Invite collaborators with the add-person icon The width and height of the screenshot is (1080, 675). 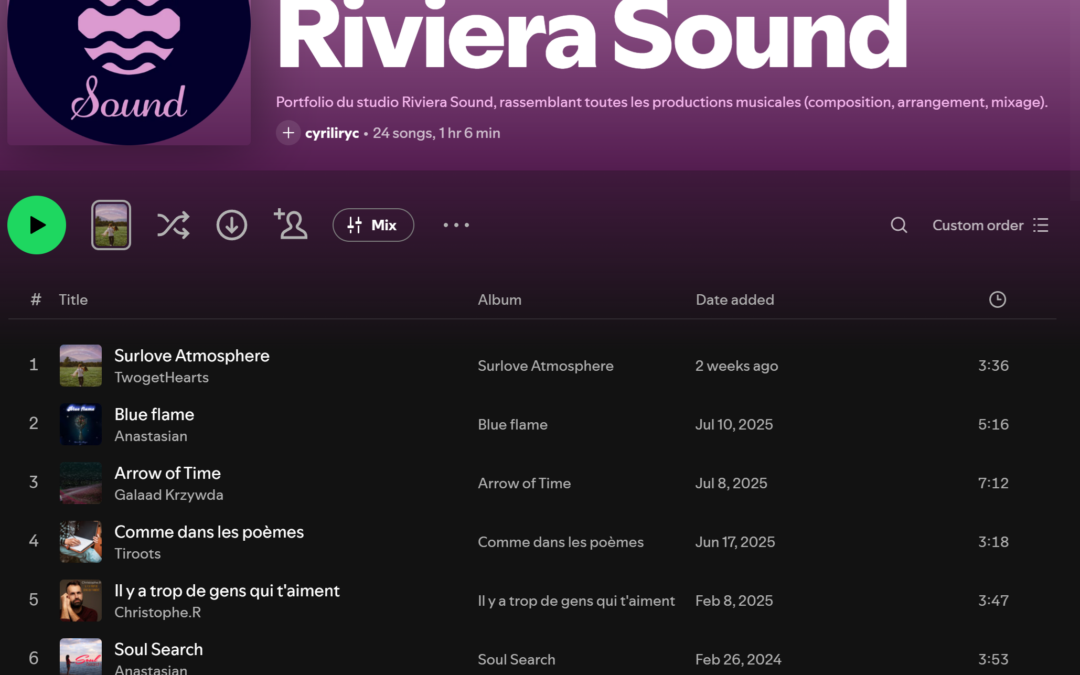291,225
